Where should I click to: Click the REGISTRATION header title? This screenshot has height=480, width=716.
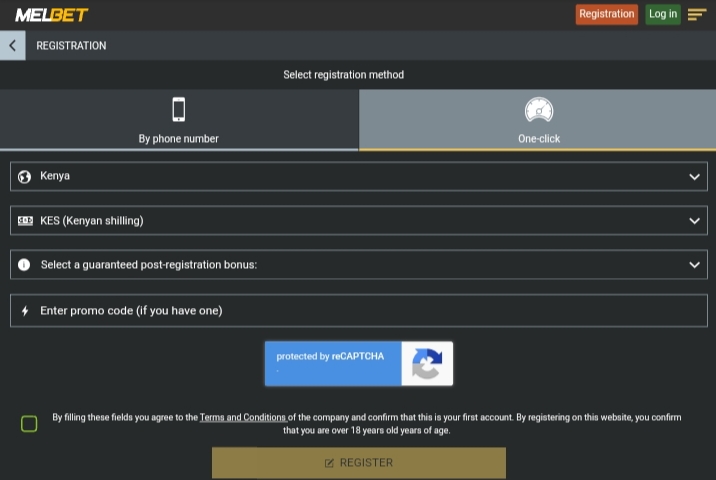[71, 46]
